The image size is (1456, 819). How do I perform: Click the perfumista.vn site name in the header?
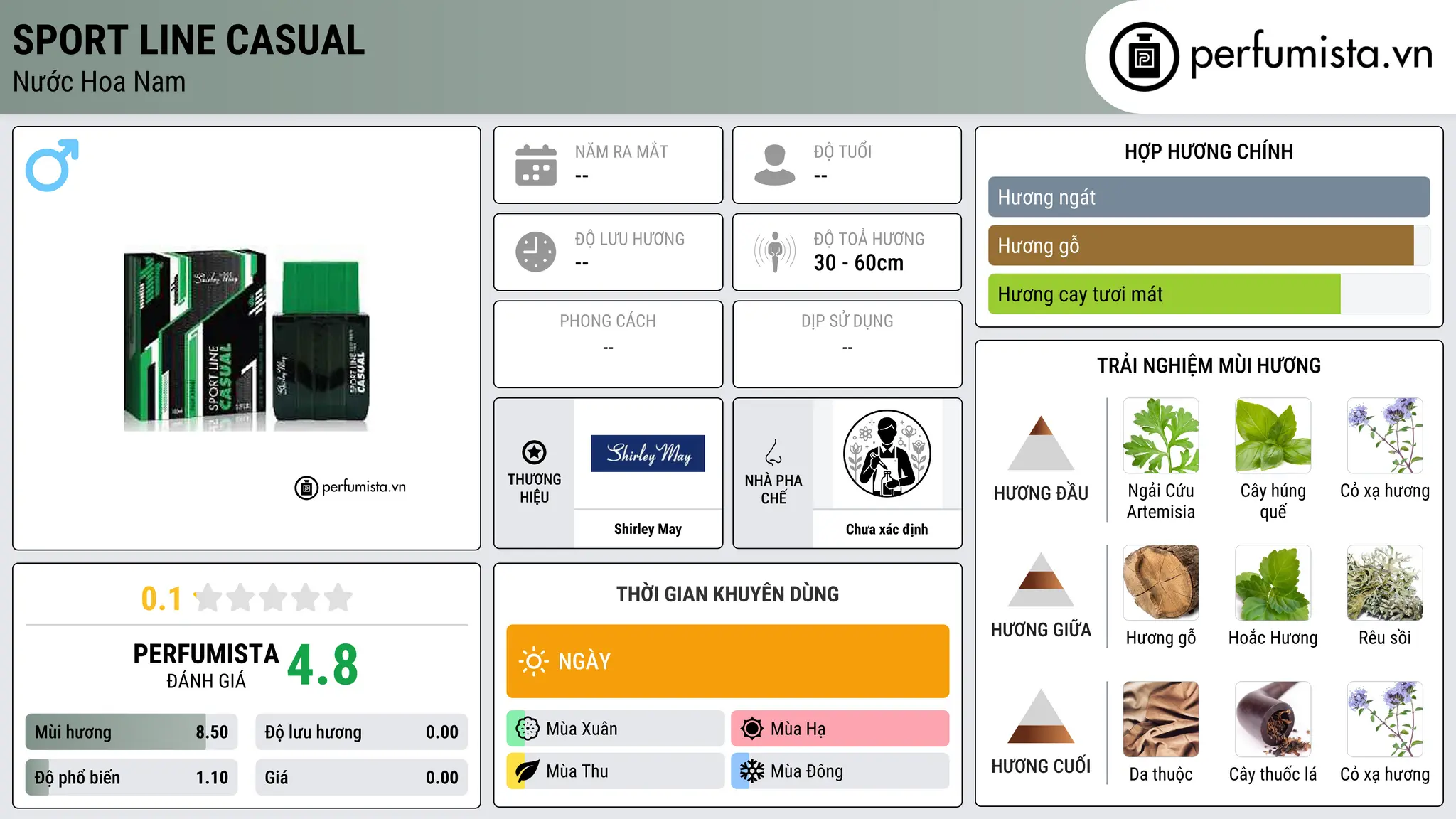(x=1312, y=54)
